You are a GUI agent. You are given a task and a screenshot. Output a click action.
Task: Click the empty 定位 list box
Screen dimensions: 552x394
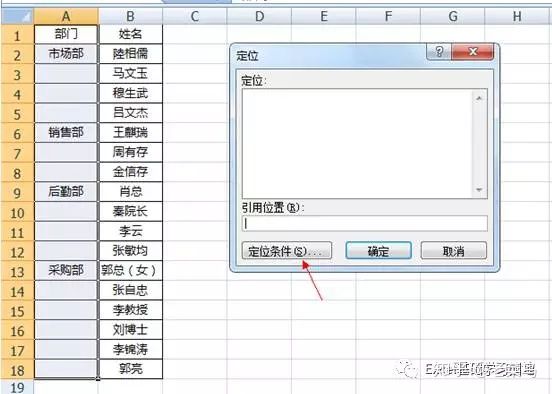coord(357,144)
